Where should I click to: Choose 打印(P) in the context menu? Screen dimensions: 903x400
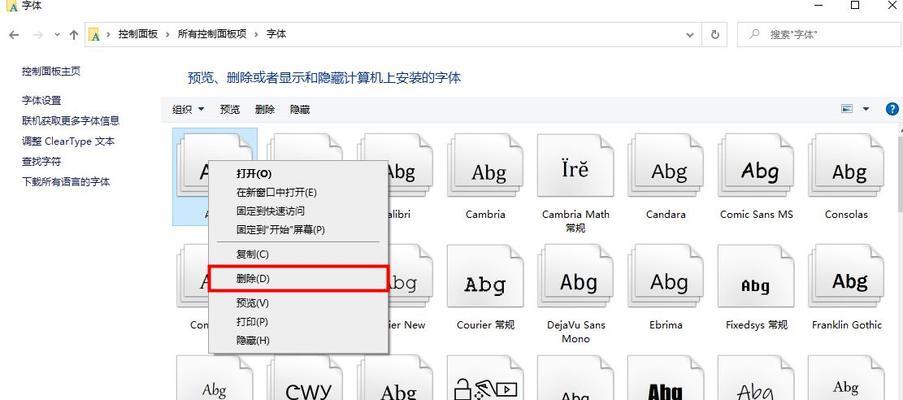(298, 322)
